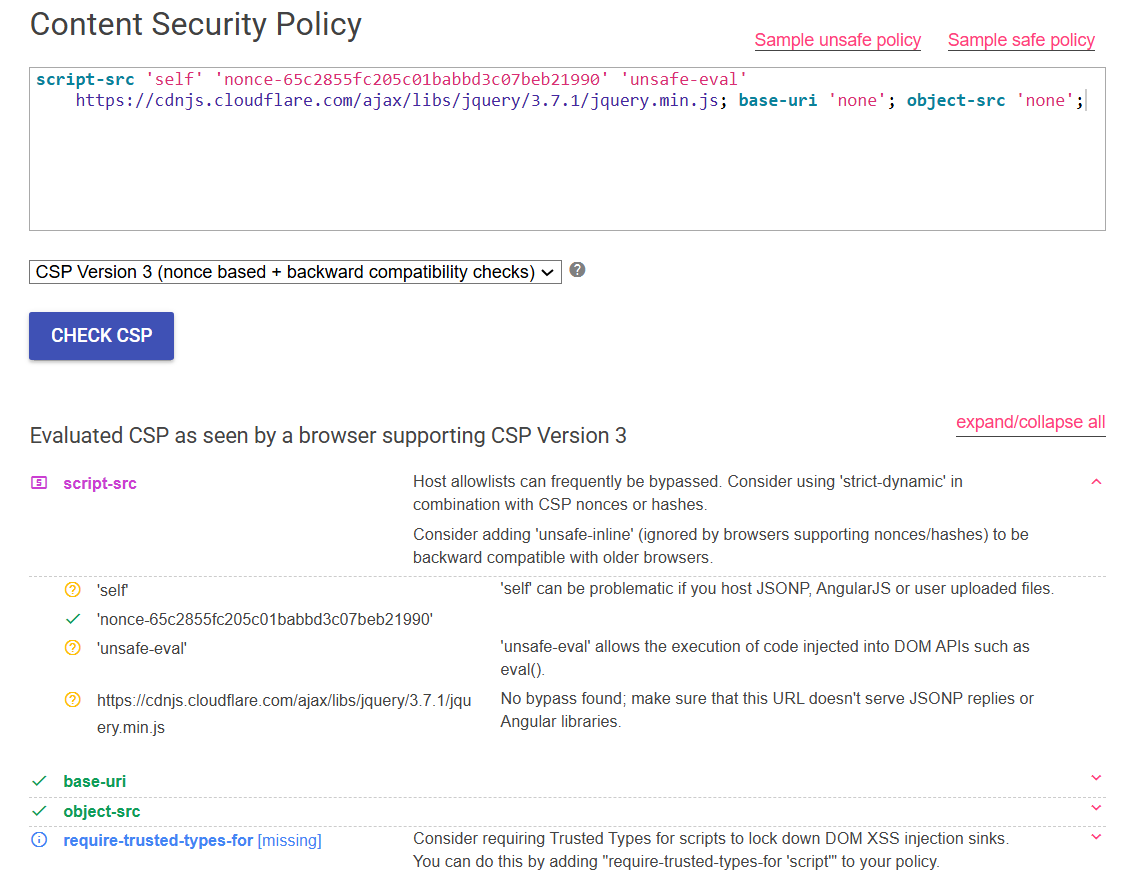Click the warning icon next to 'unsafe-eval'
1131x879 pixels.
[x=72, y=647]
